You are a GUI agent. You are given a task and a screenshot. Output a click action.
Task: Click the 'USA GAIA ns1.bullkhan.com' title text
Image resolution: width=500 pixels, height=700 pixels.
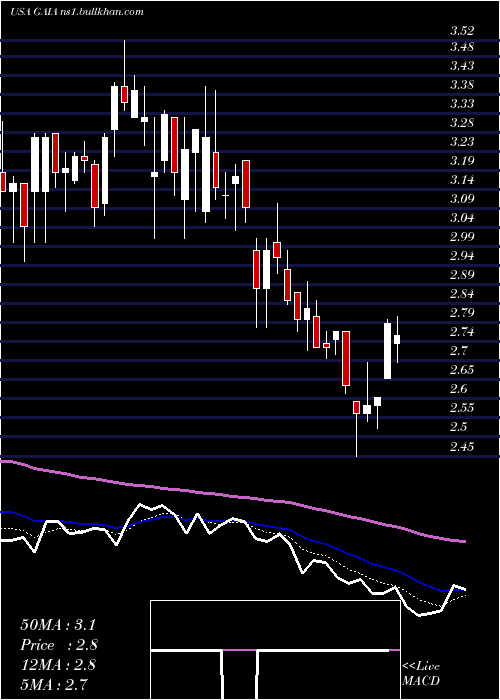point(77,12)
